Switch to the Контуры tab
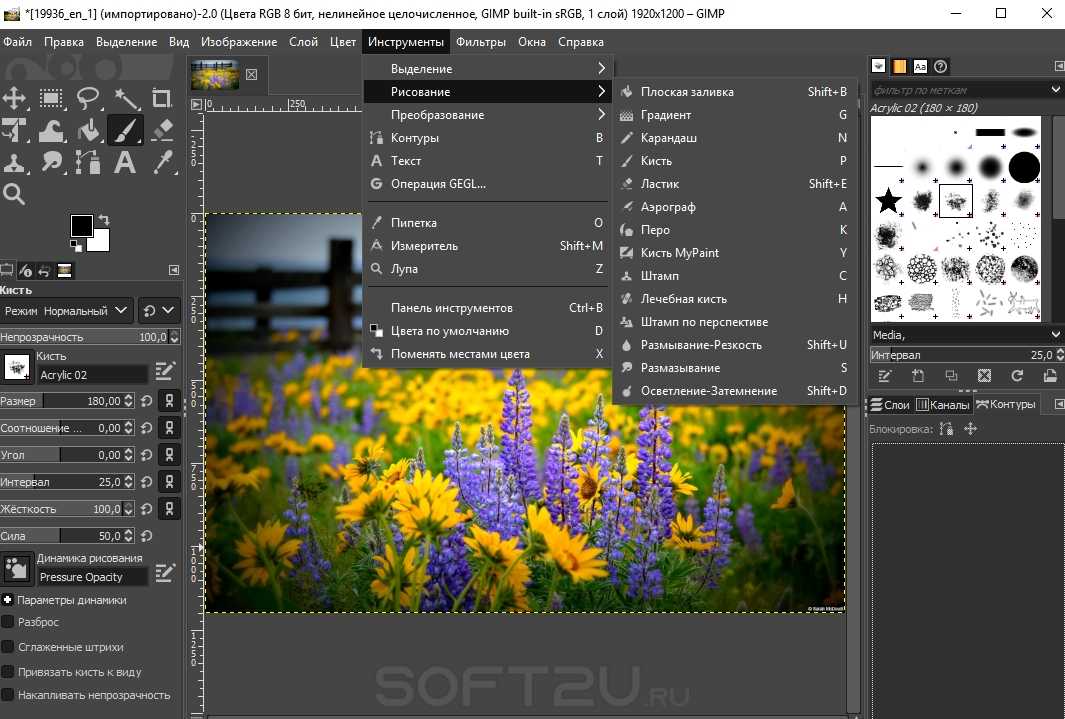Screen dimensions: 1065x719 1006,405
